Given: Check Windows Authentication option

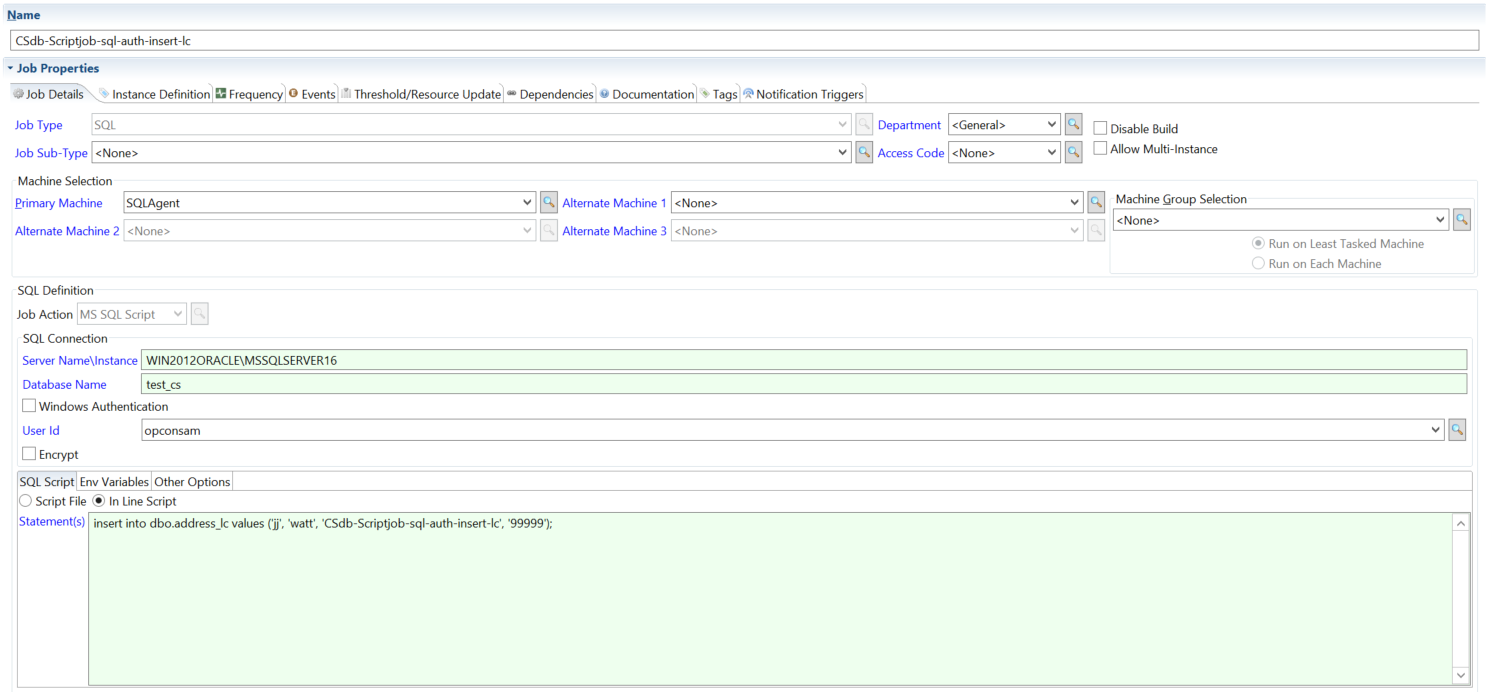Looking at the screenshot, I should 29,406.
